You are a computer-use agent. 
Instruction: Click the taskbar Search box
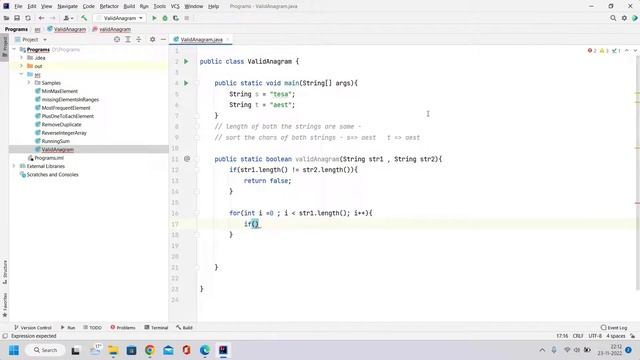pos(45,350)
